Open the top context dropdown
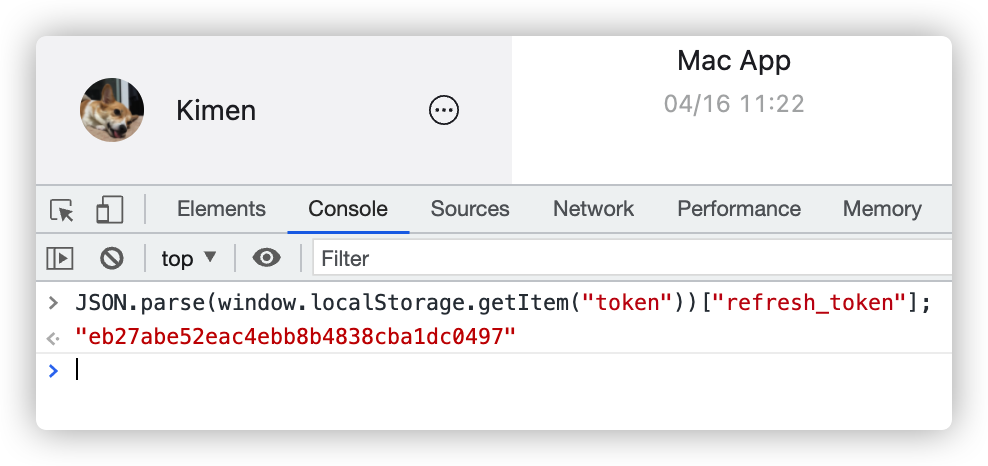Image resolution: width=988 pixels, height=466 pixels. 189,258
